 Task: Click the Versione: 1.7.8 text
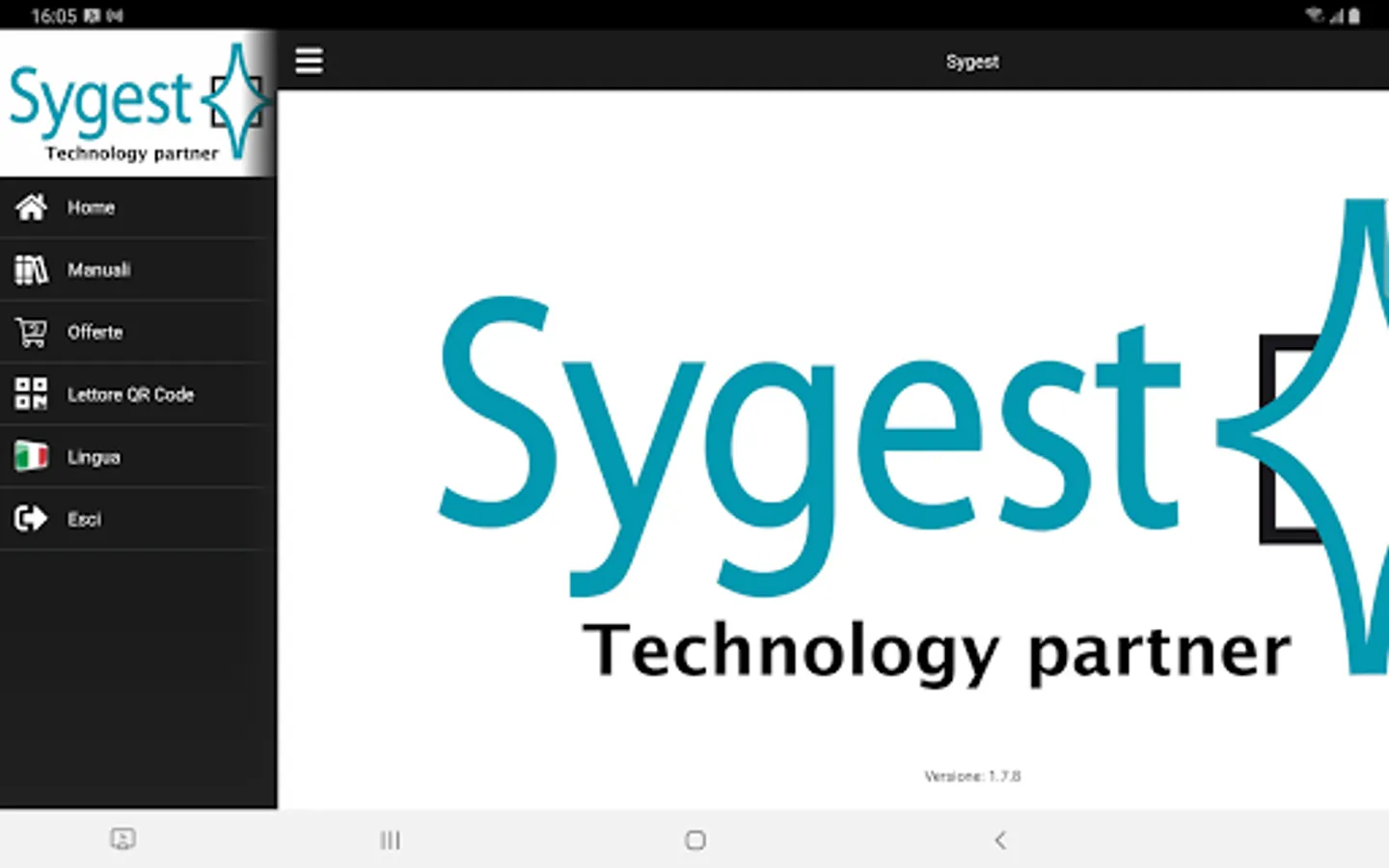coord(972,776)
